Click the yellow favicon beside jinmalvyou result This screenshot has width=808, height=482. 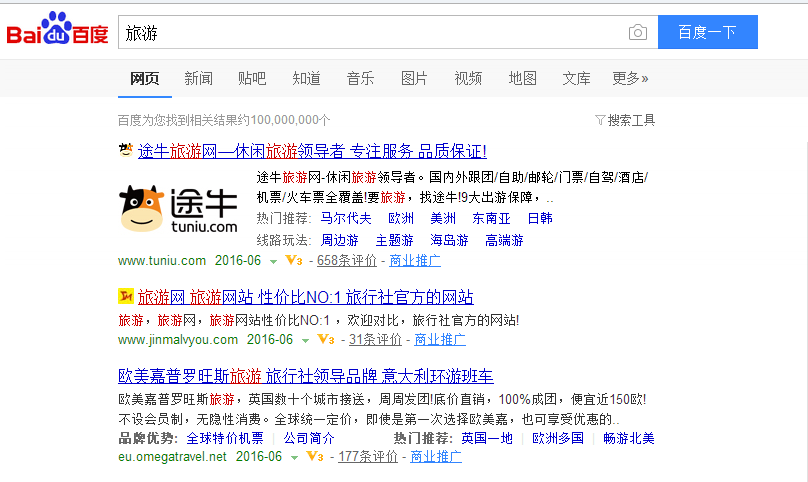(x=125, y=297)
